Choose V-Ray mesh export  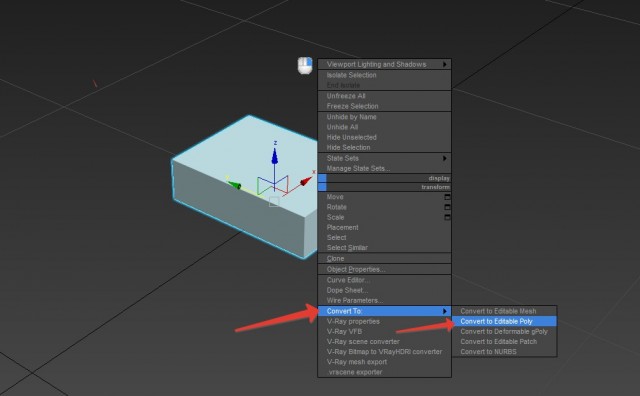coord(384,362)
